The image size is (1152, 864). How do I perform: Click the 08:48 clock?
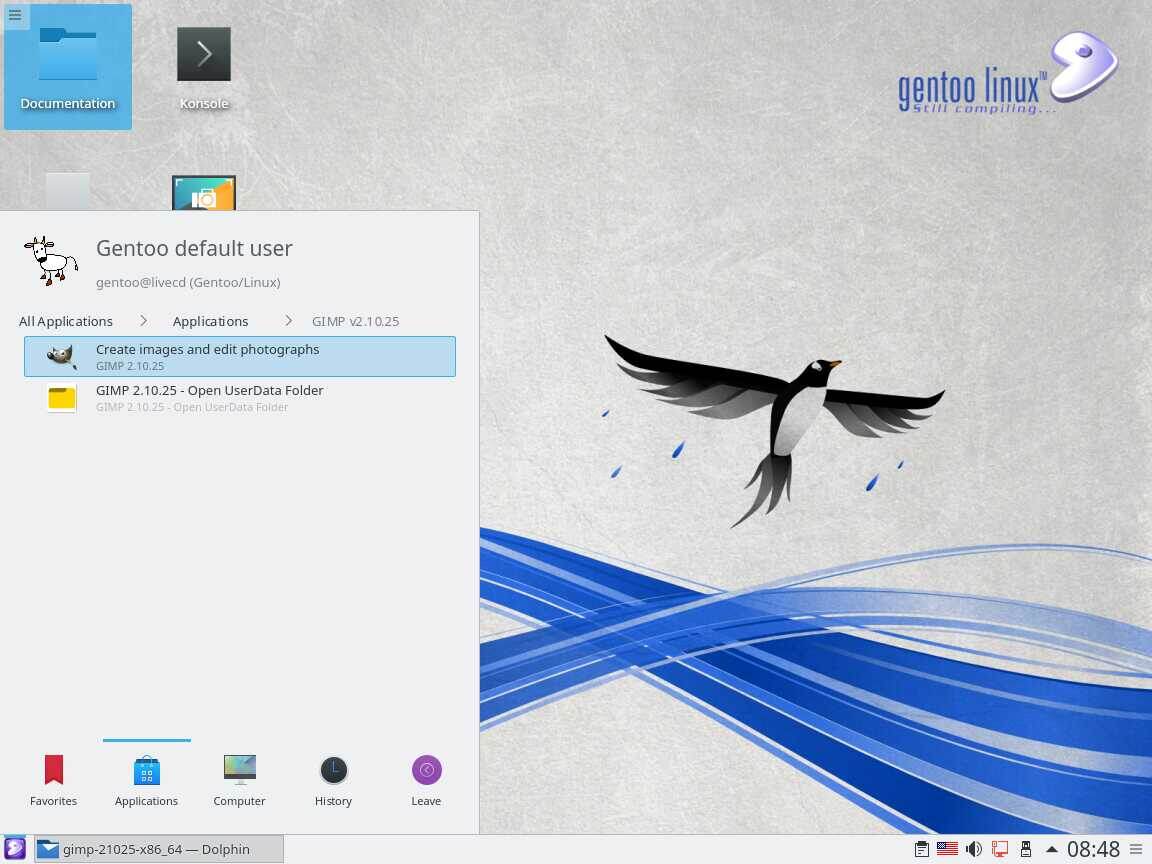point(1093,849)
